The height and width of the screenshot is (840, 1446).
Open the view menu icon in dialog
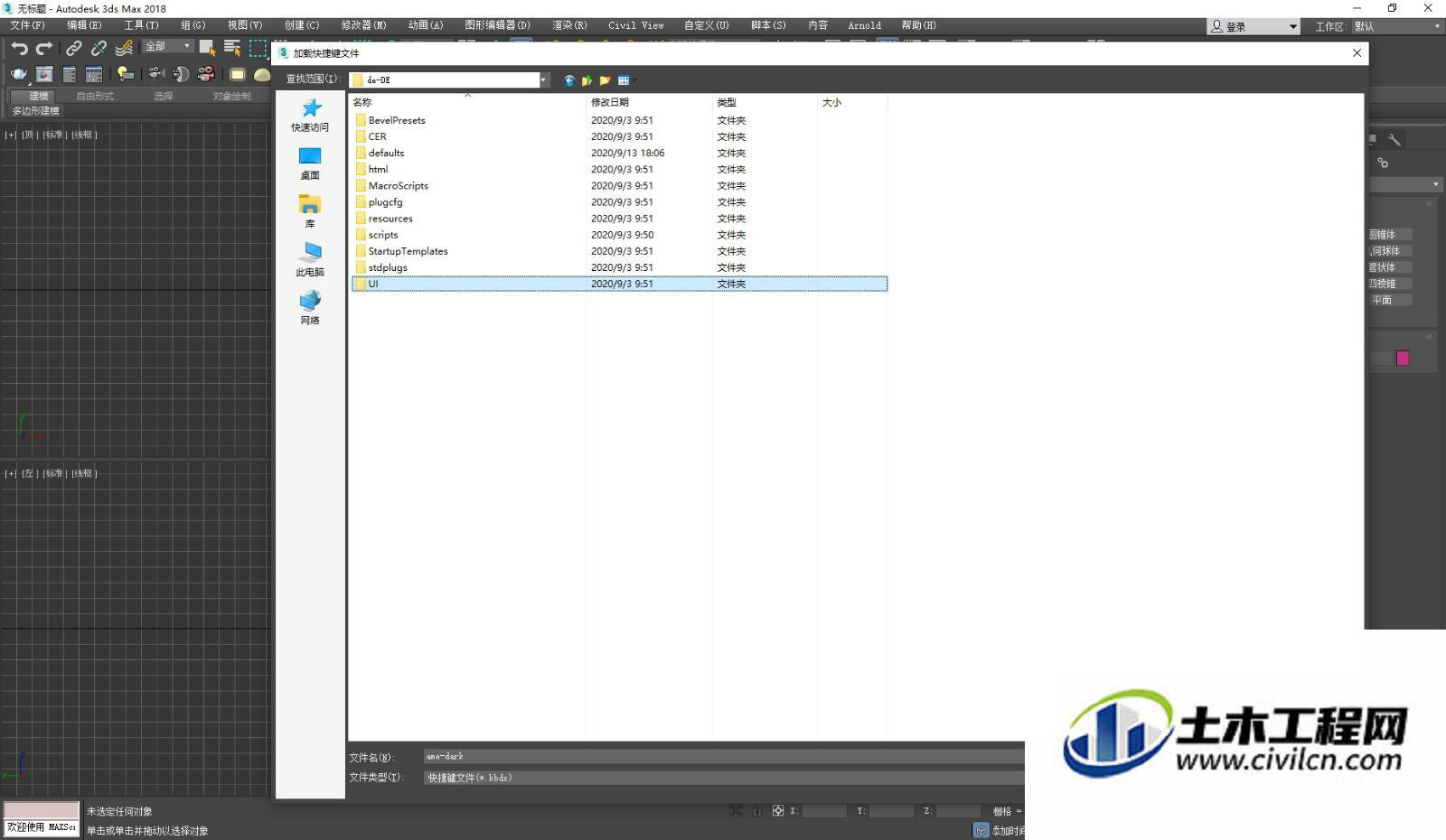(625, 80)
